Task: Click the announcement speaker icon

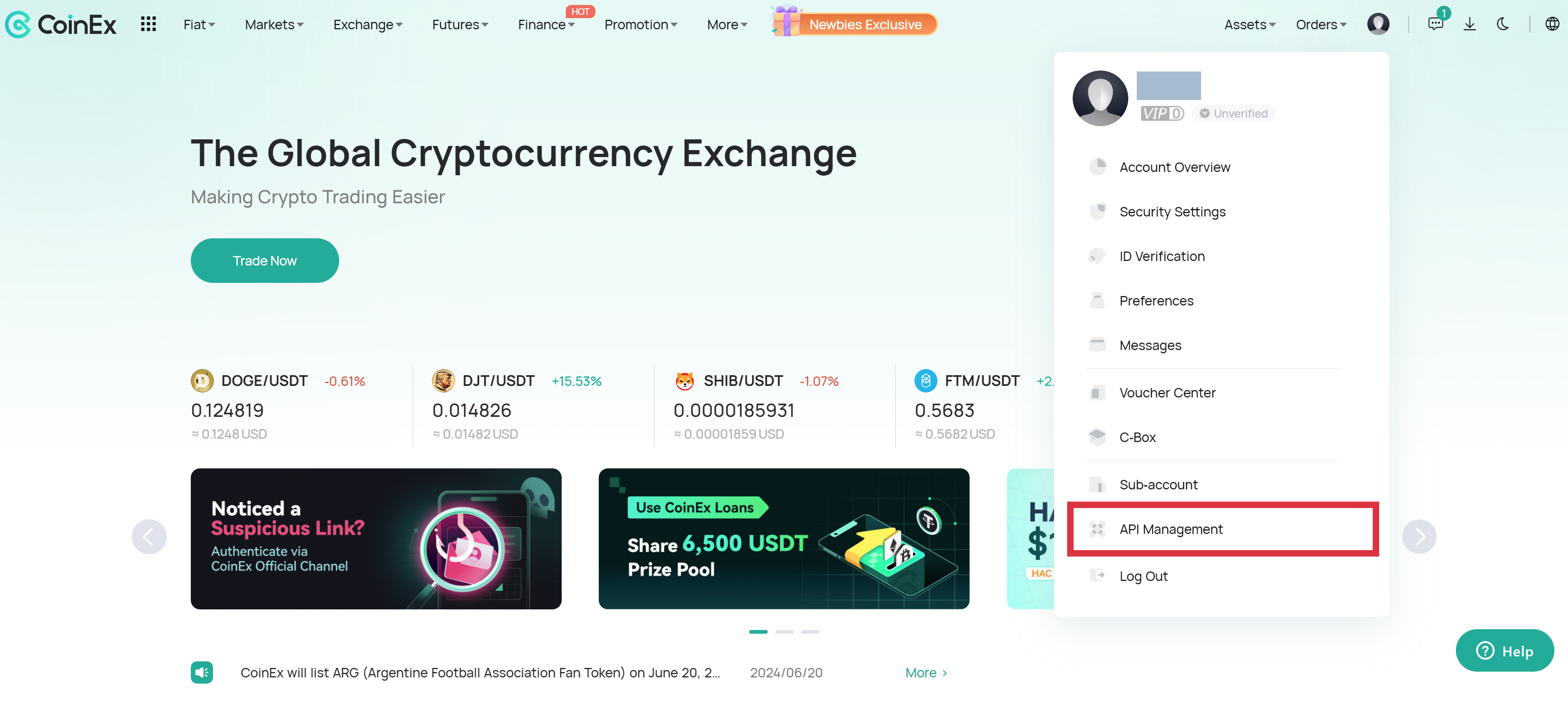Action: point(202,672)
